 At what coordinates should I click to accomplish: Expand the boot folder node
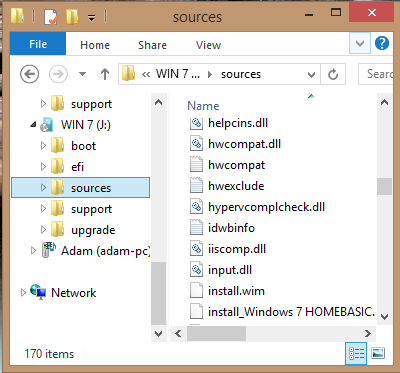(x=43, y=146)
